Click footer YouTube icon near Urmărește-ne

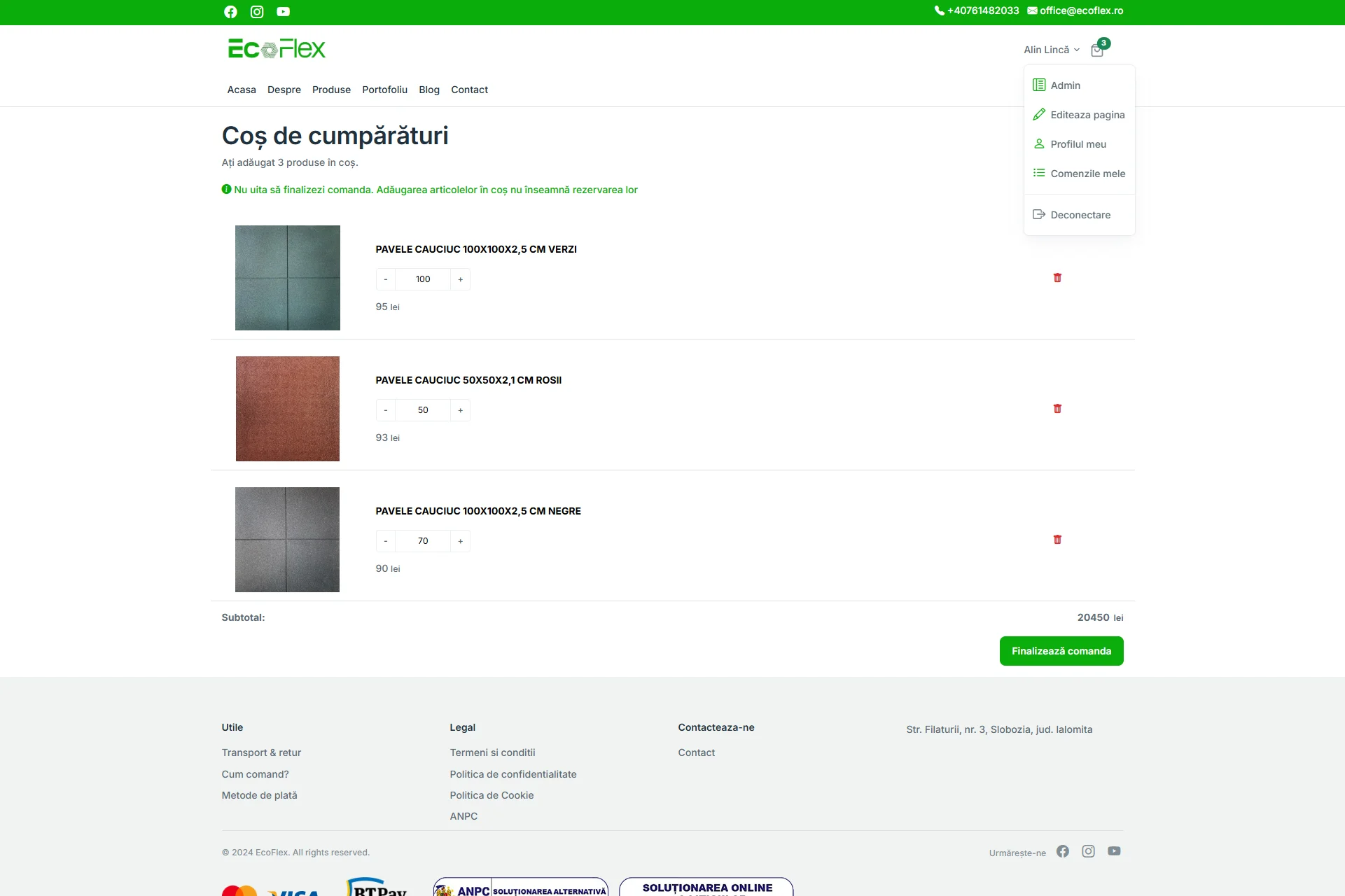pyautogui.click(x=1114, y=851)
